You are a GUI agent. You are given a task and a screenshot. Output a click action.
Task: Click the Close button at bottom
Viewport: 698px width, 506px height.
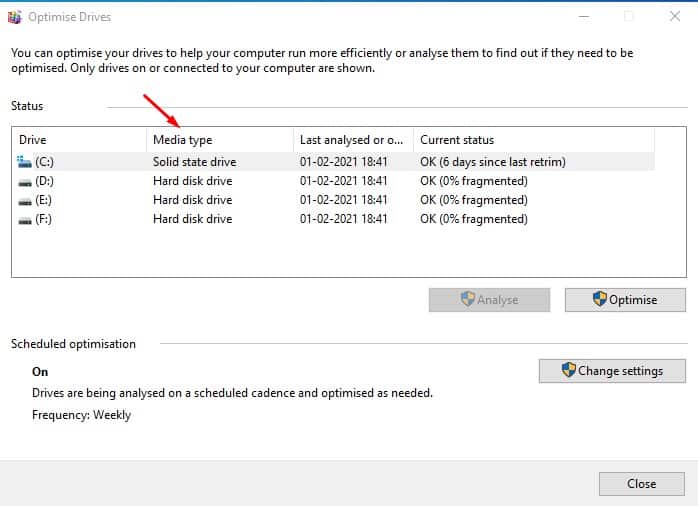[x=641, y=484]
